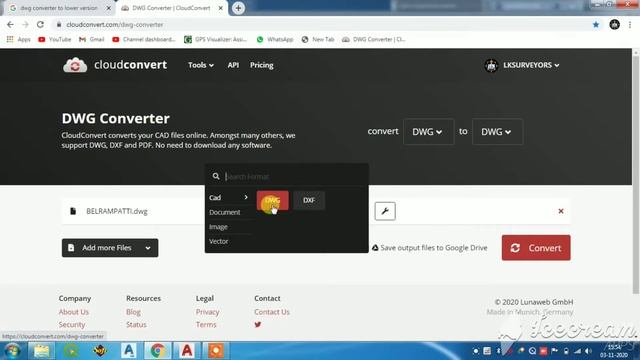Choose DXF as output format
This screenshot has width=640, height=360.
(309, 200)
